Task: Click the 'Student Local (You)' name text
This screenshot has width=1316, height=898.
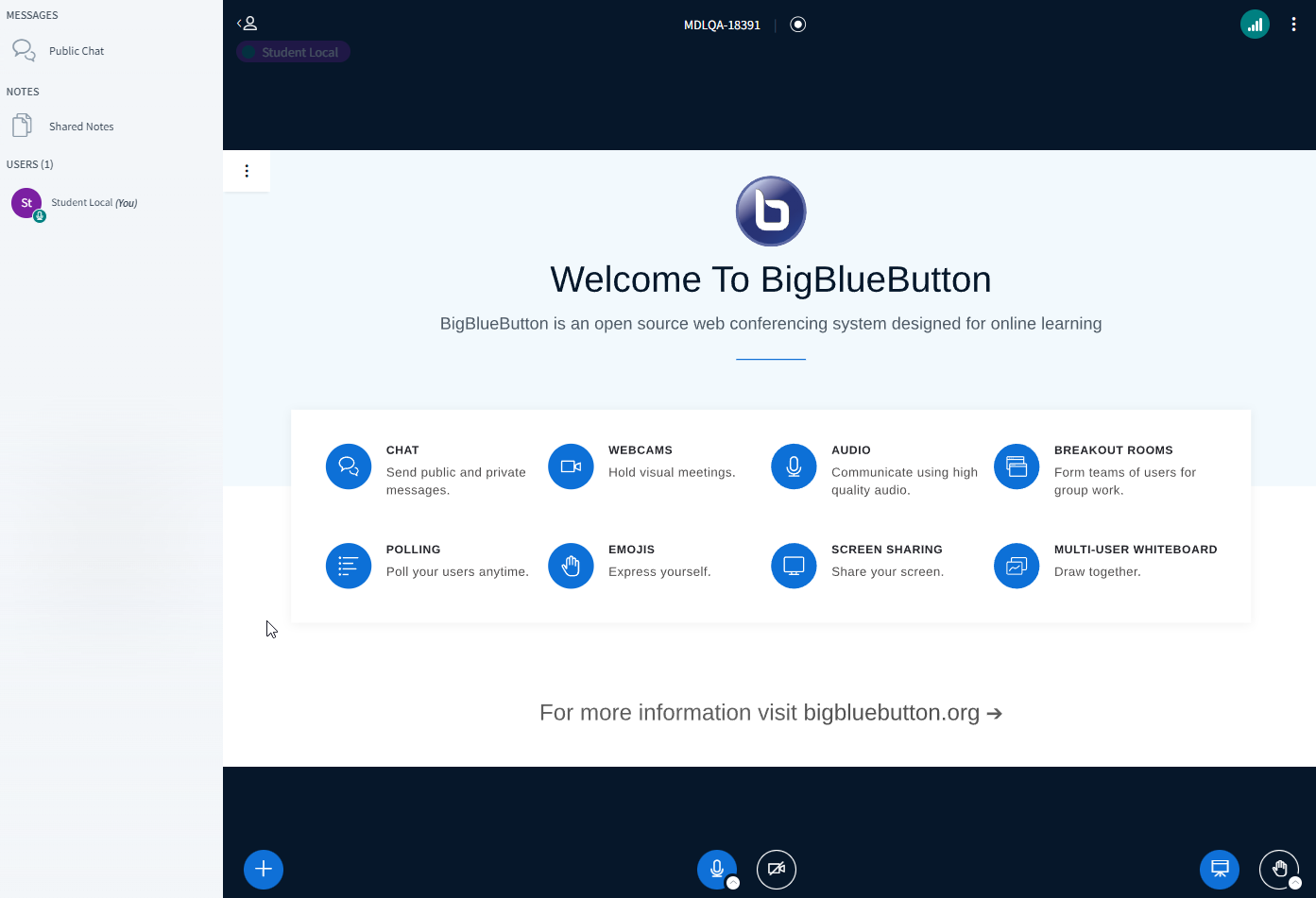Action: pos(94,203)
